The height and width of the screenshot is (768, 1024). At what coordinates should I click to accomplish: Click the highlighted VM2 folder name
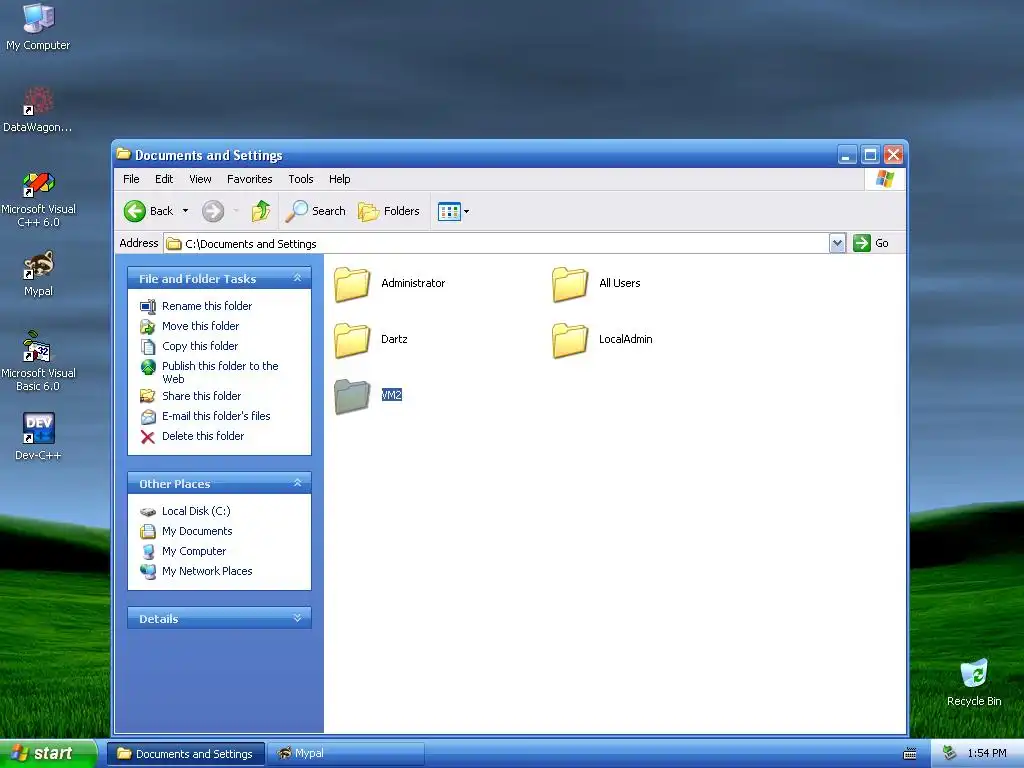click(x=391, y=394)
